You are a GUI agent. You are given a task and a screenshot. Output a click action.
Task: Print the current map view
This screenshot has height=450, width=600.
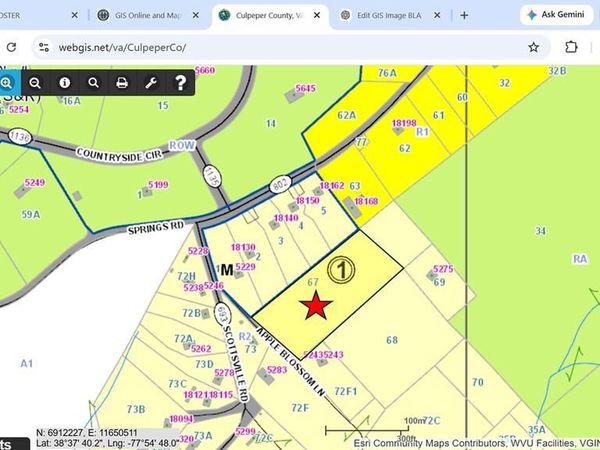122,83
